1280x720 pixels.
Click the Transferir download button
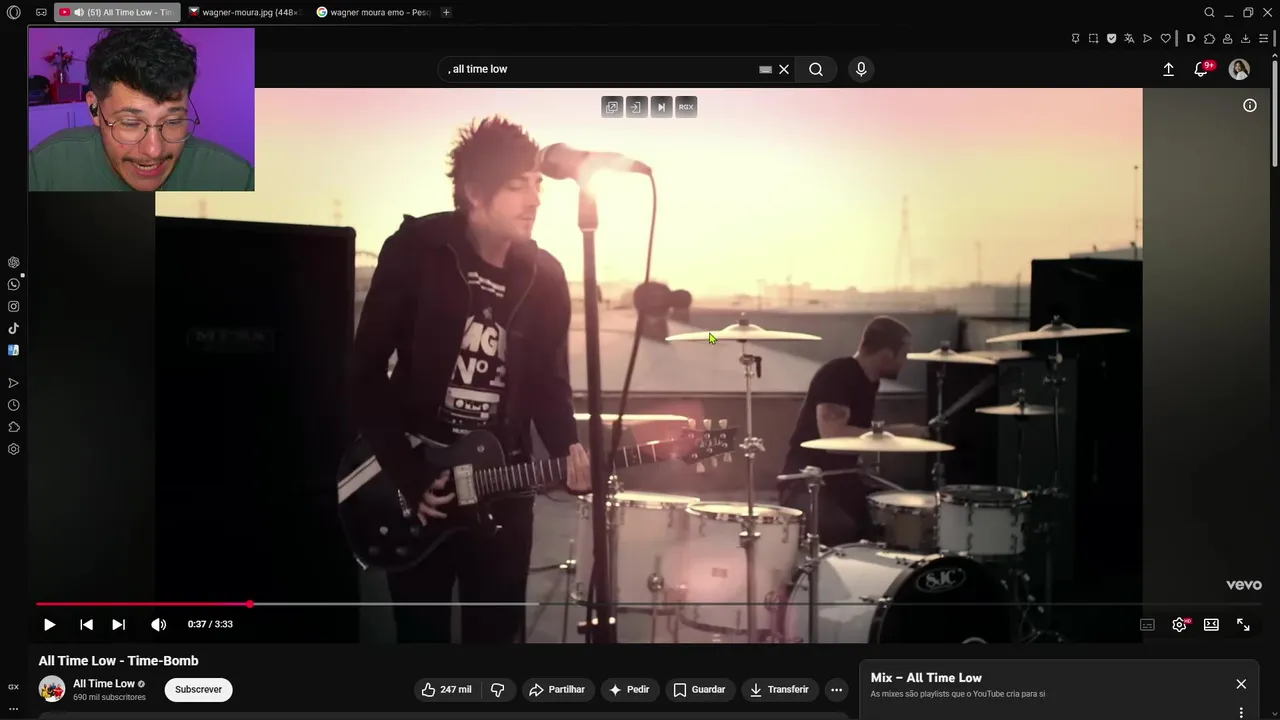[x=779, y=689]
